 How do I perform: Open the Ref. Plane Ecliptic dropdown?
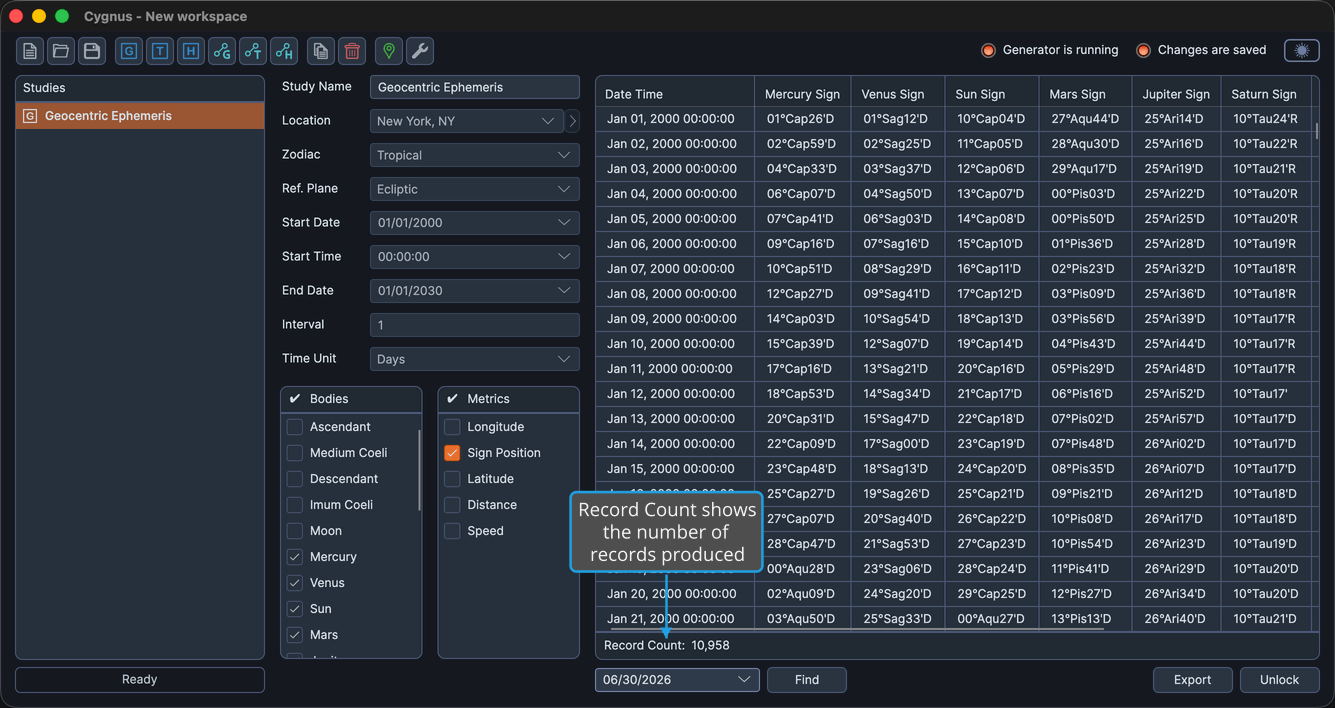pyautogui.click(x=474, y=189)
